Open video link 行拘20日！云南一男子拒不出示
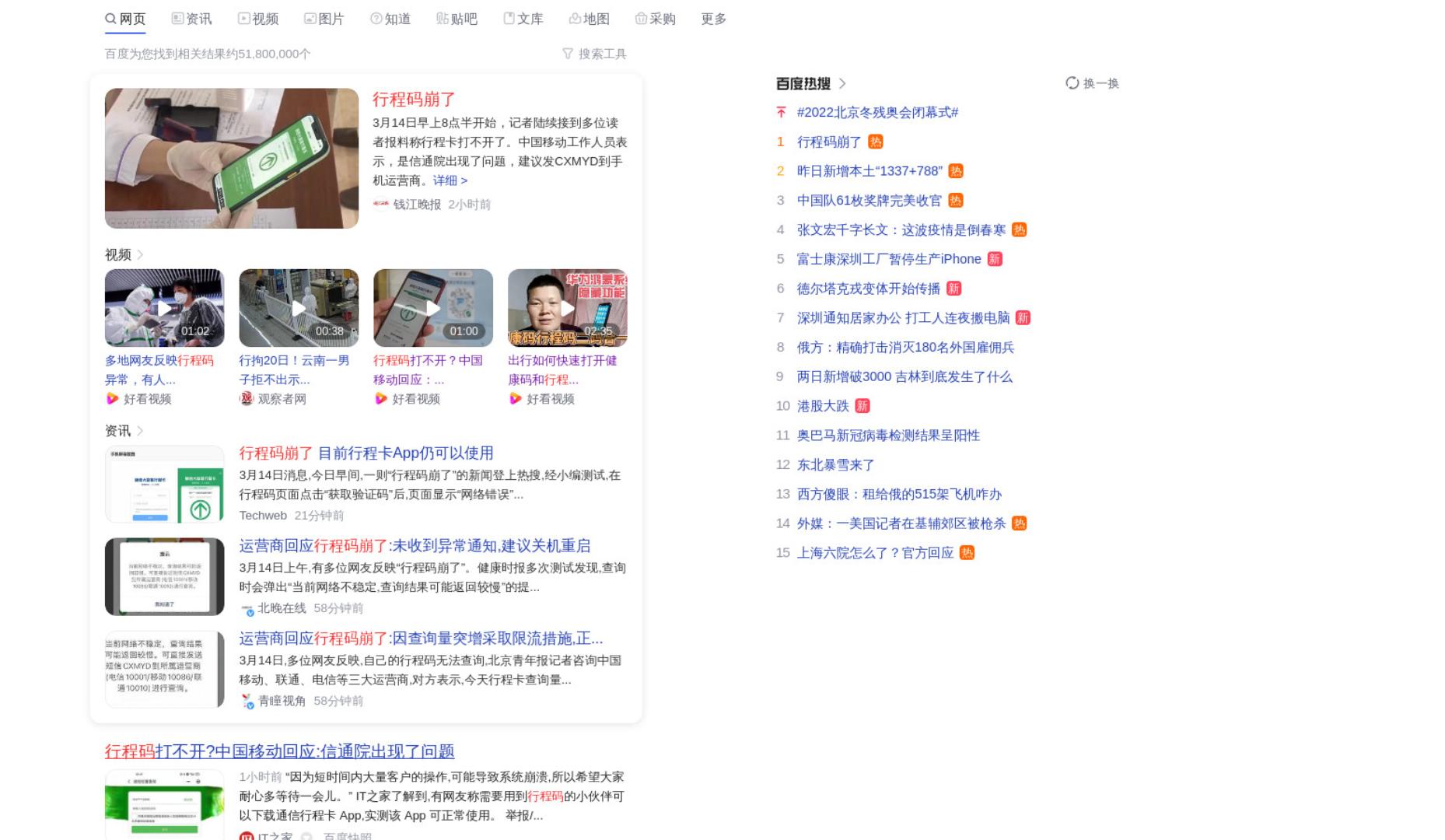Image resolution: width=1445 pixels, height=840 pixels. tap(294, 370)
